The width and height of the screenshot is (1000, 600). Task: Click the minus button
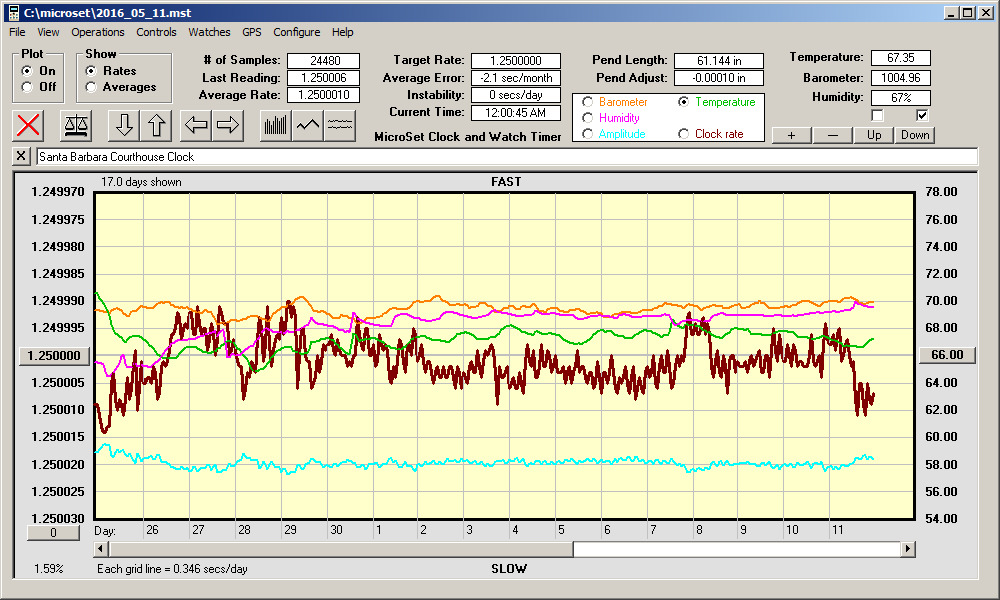tap(832, 135)
